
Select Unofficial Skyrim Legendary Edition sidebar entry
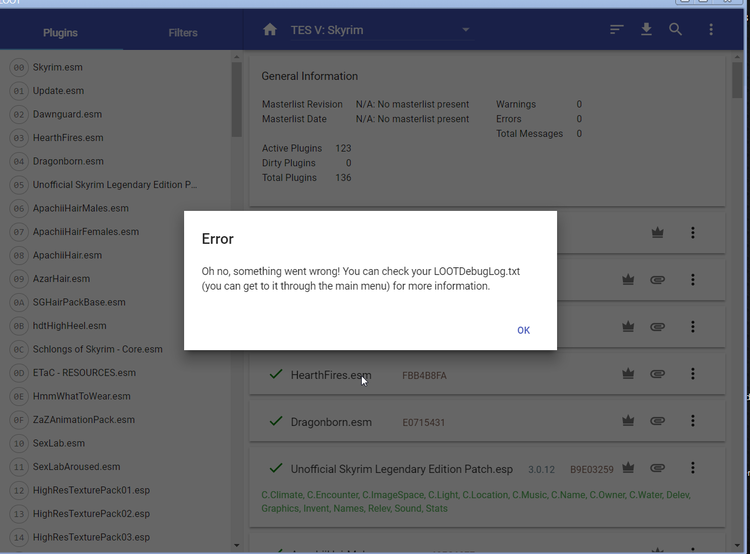click(115, 185)
